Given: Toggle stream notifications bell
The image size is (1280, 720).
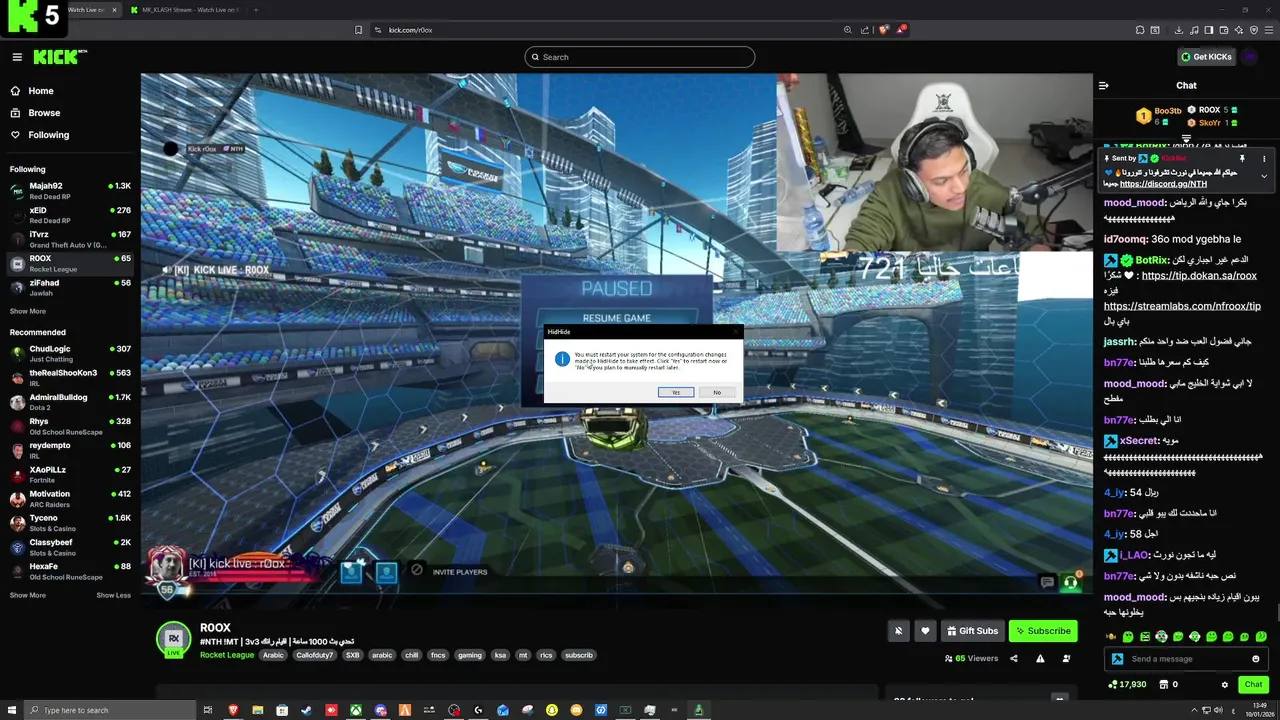Looking at the screenshot, I should click(899, 631).
